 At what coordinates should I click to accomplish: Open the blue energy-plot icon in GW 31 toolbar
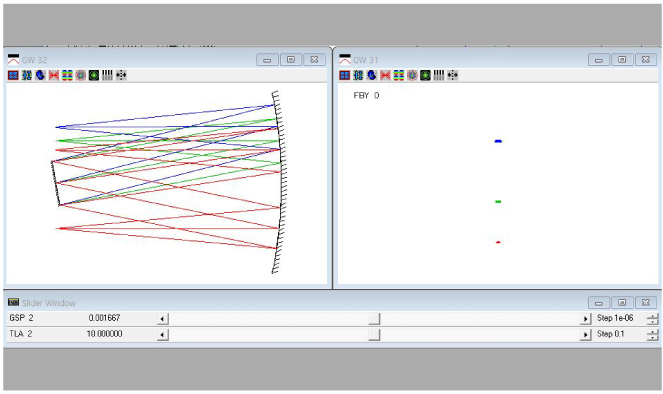coord(372,75)
